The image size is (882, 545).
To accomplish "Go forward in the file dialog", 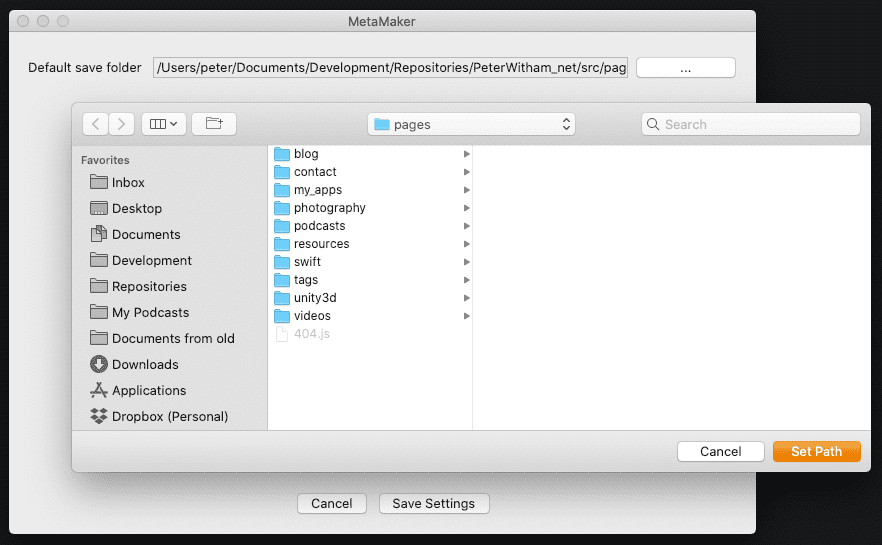I will [x=122, y=124].
